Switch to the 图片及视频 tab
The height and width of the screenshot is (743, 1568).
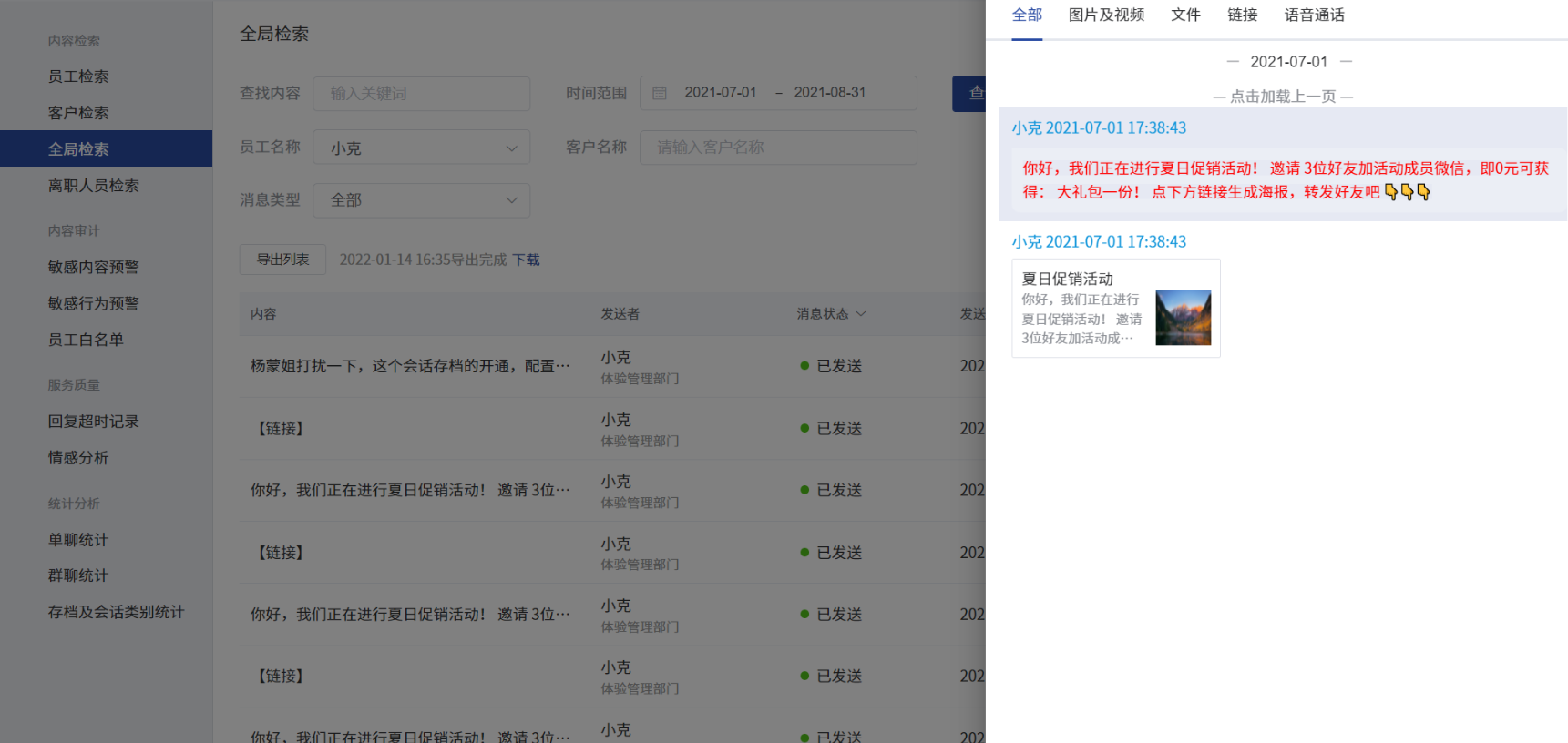point(1106,15)
